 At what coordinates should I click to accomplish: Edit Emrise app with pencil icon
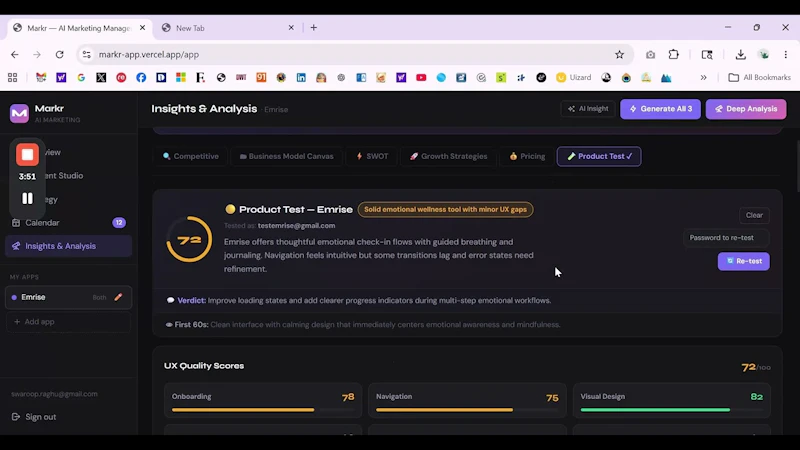pyautogui.click(x=118, y=297)
